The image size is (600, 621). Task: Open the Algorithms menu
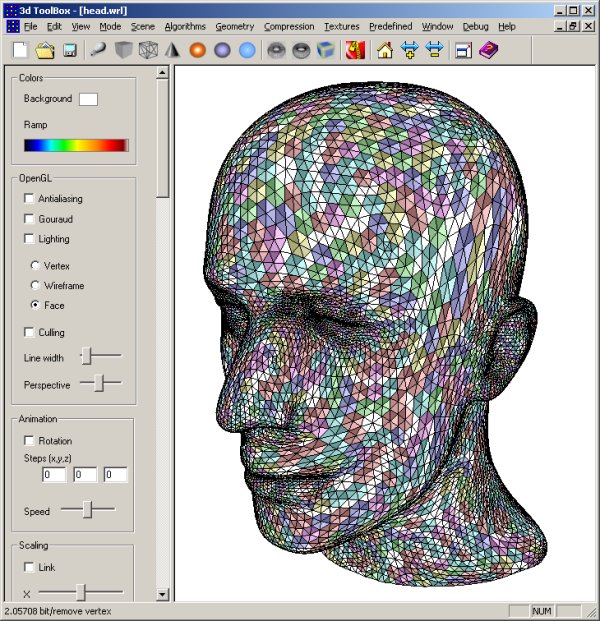[x=184, y=26]
